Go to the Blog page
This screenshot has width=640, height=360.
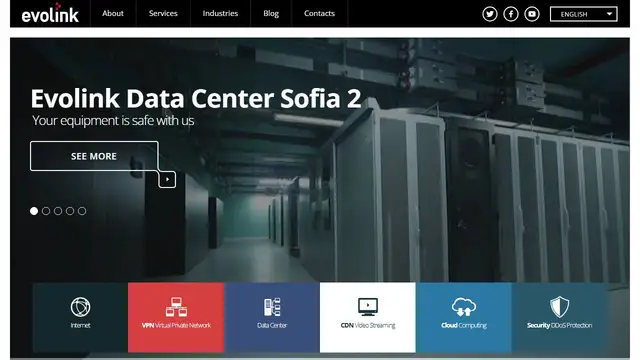[x=271, y=13]
